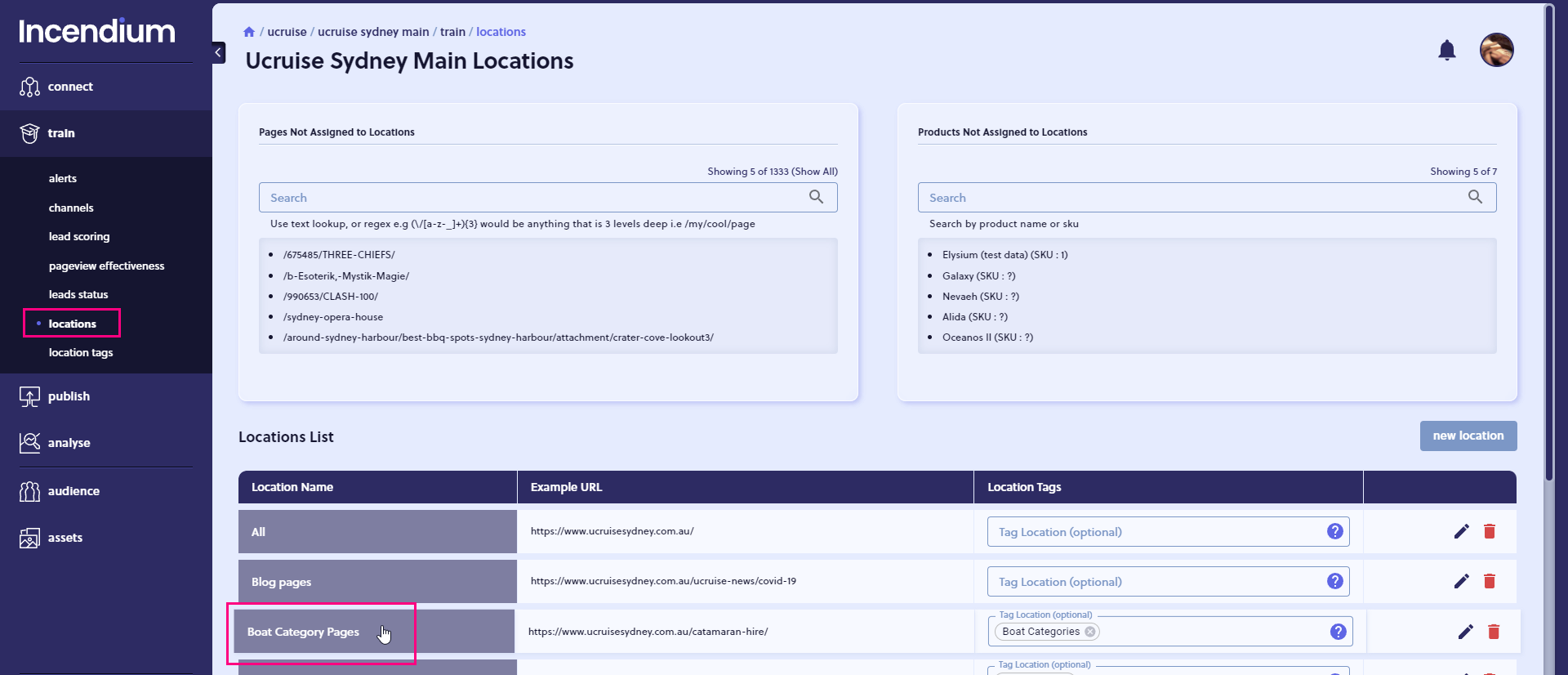Delete the All location with trash icon

(x=1489, y=532)
